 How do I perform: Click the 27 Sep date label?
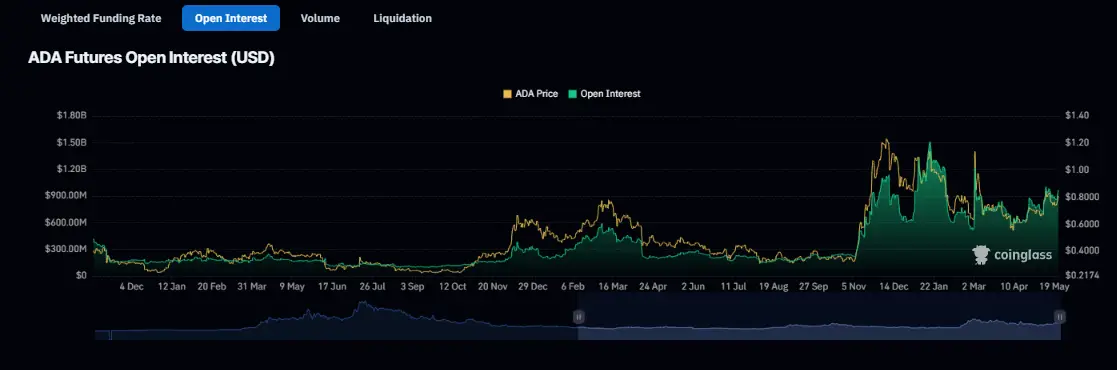pos(814,287)
